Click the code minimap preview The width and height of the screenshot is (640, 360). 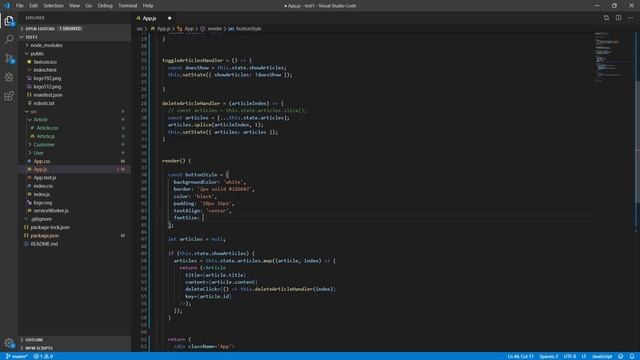tap(613, 57)
